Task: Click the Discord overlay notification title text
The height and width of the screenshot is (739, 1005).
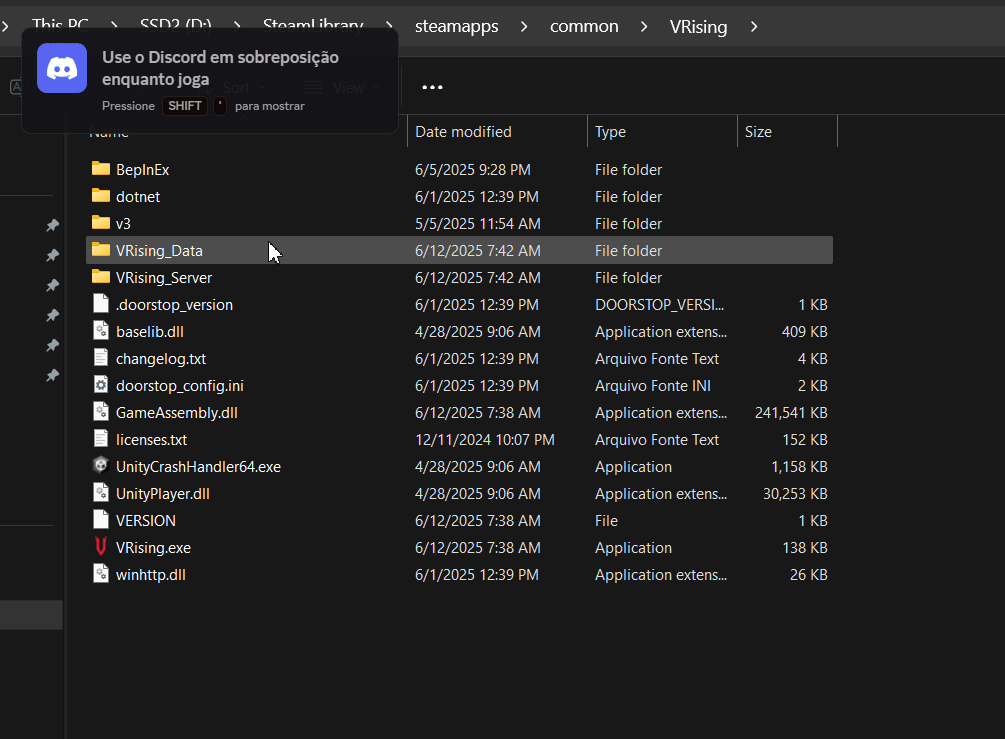Action: pyautogui.click(x=220, y=68)
